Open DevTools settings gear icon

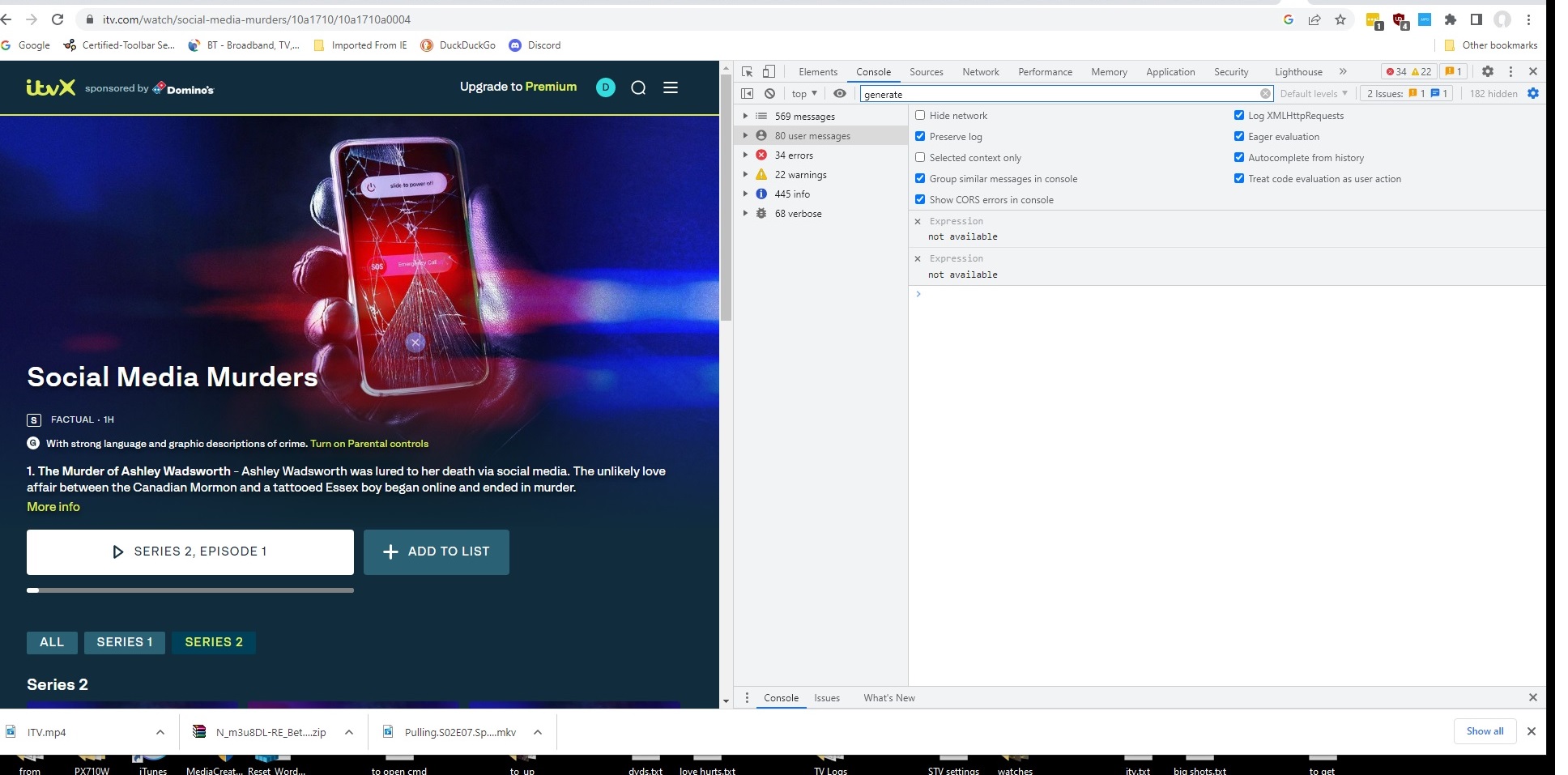[1487, 71]
